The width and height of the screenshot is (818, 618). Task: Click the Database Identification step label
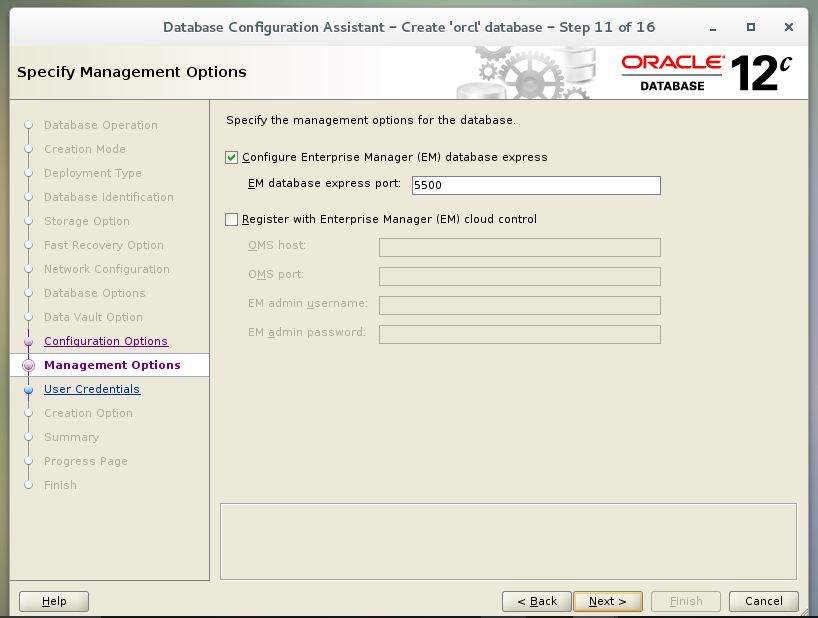pos(109,197)
